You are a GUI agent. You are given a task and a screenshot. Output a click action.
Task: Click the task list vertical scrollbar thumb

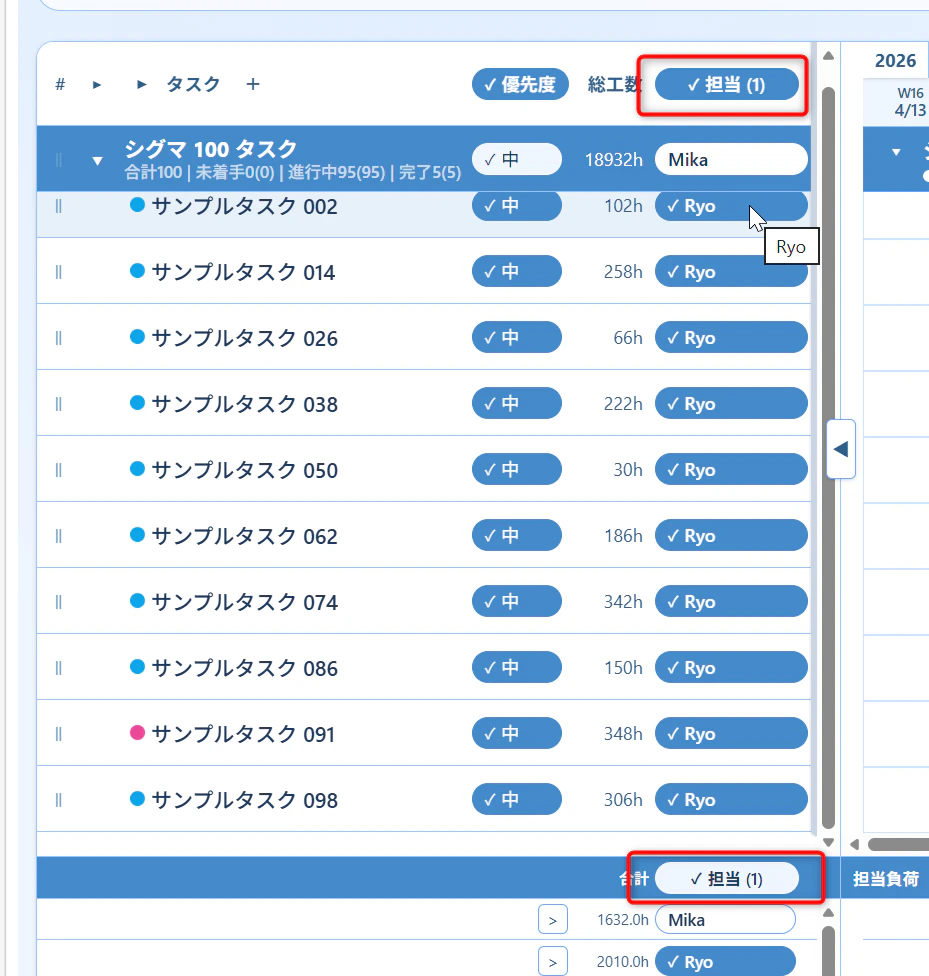click(x=828, y=458)
